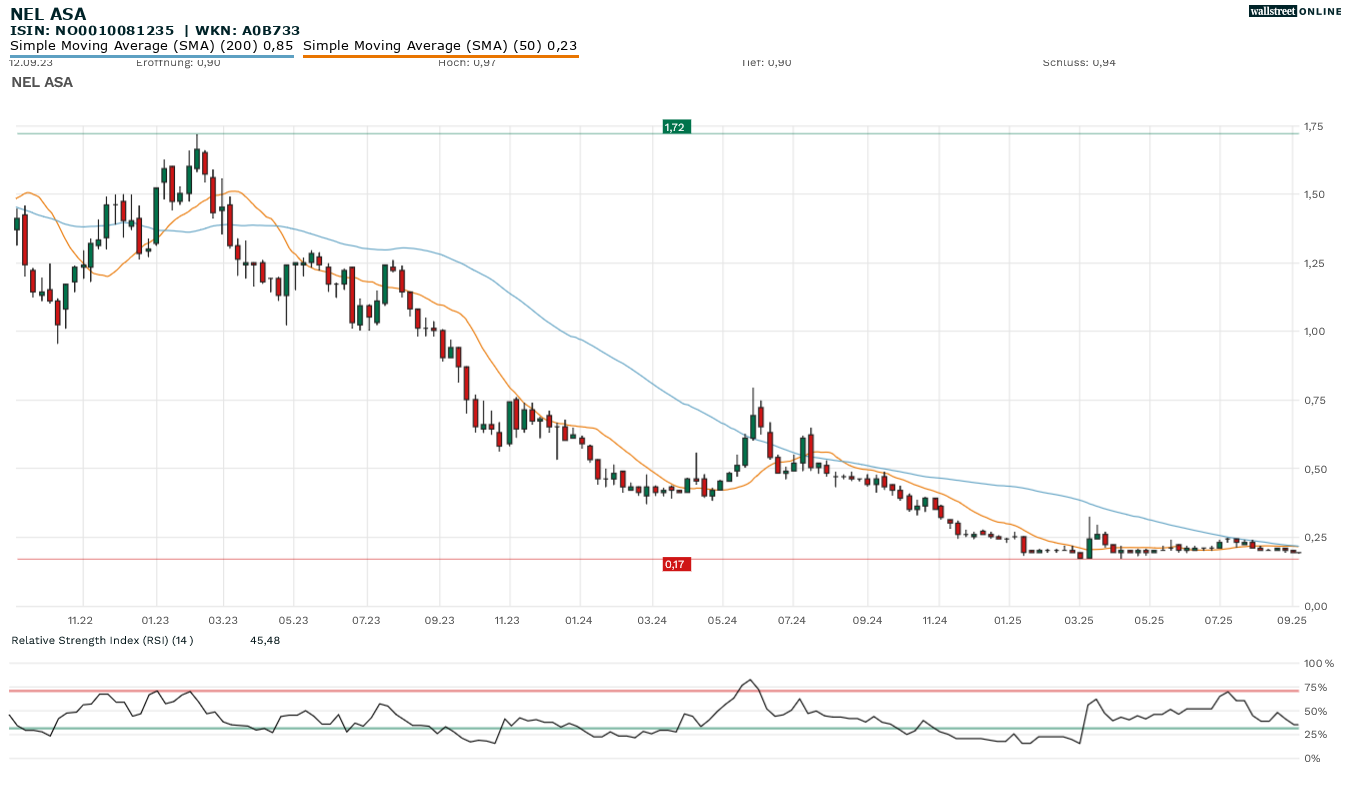The height and width of the screenshot is (786, 1349).
Task: Click the 07.24 date axis label
Action: pos(792,621)
